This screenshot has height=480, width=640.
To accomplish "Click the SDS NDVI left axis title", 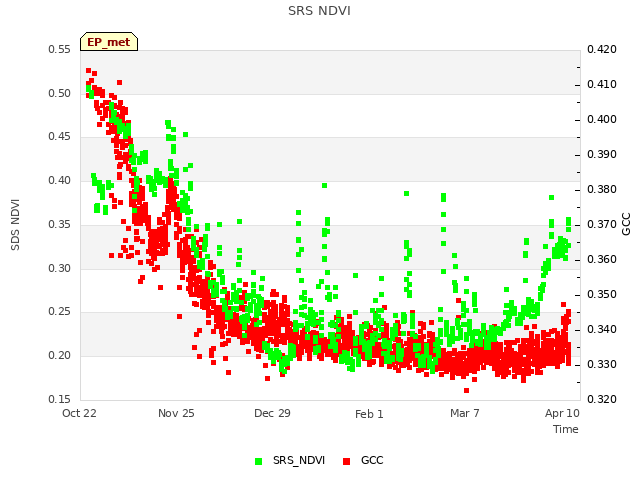I will (x=15, y=225).
